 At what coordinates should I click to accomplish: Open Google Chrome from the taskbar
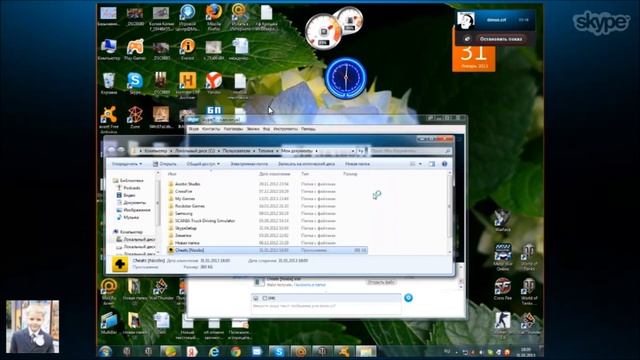point(236,351)
